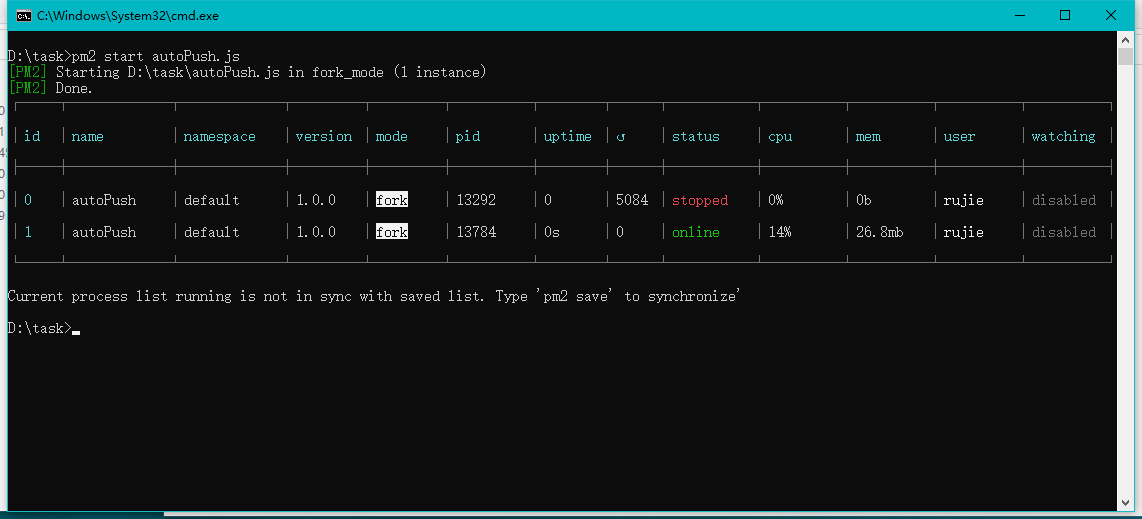
Task: Click cpu value '14%'
Action: [780, 232]
